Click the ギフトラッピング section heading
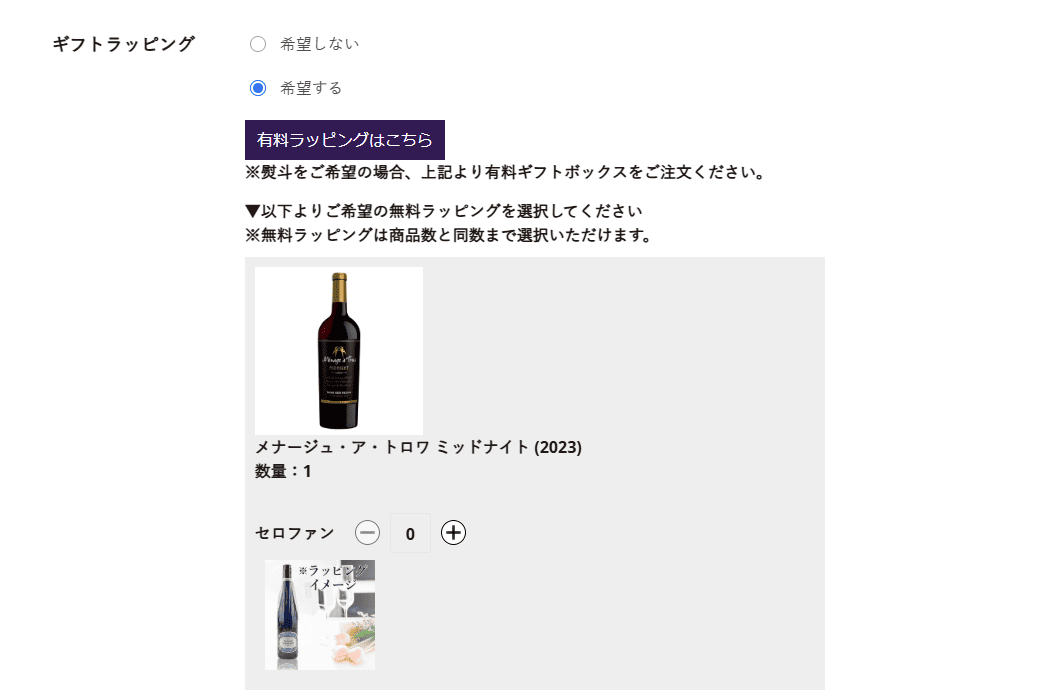1052x690 pixels. 123,44
